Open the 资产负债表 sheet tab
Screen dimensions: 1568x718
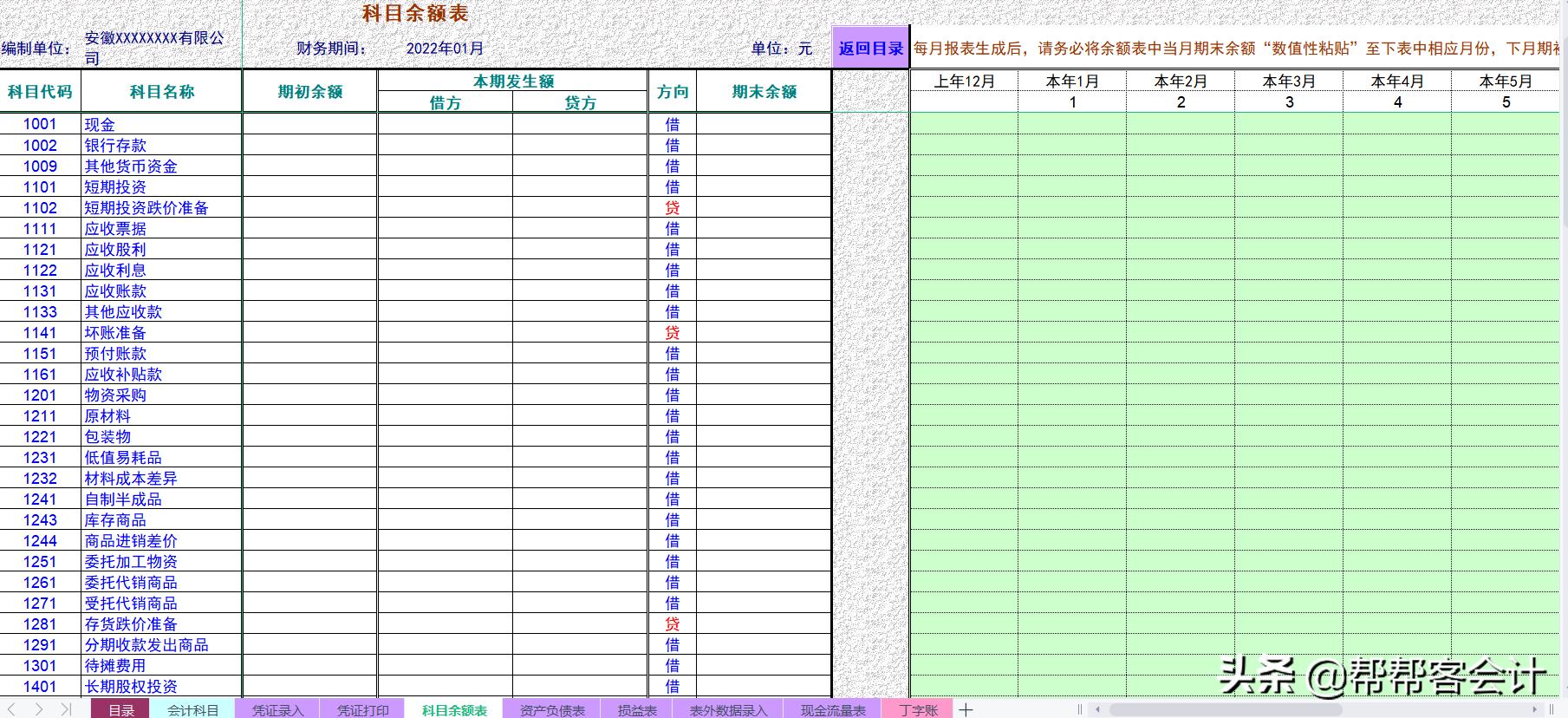point(552,709)
